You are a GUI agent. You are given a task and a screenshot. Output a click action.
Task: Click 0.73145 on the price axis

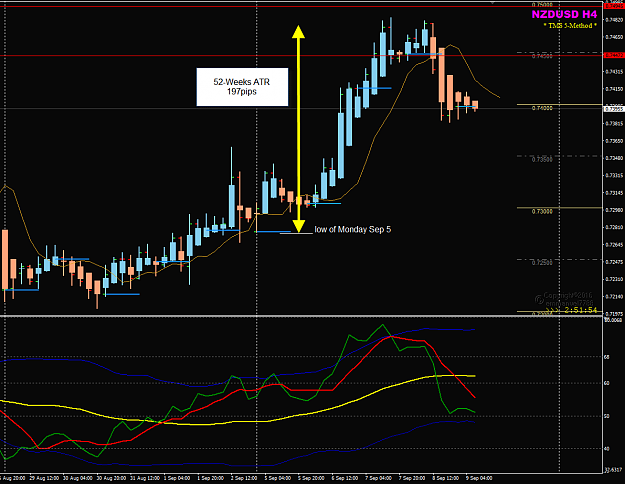pyautogui.click(x=614, y=193)
